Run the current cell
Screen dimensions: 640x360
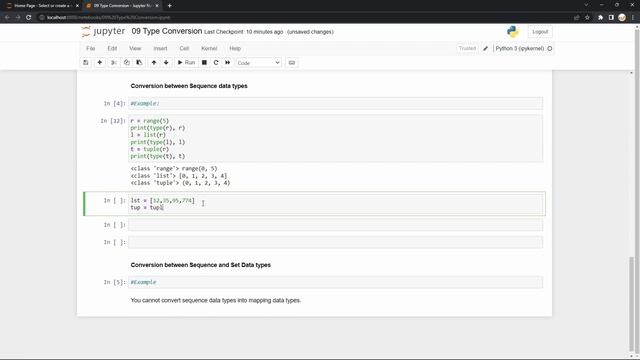point(186,62)
